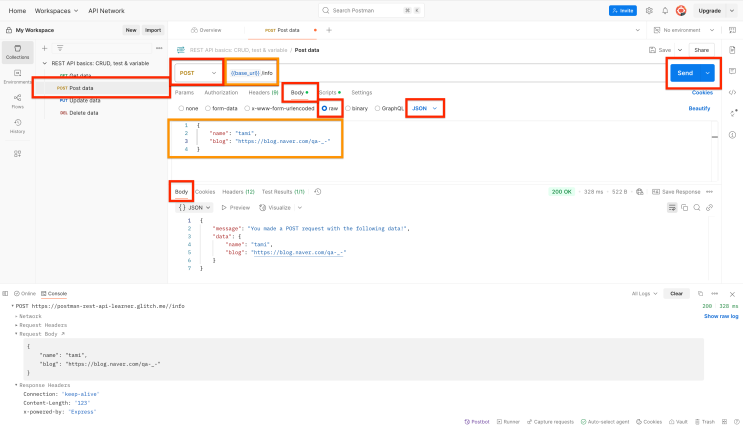Viewport: 743px width, 427px height.
Task: Select the none body type radio
Action: 181,108
